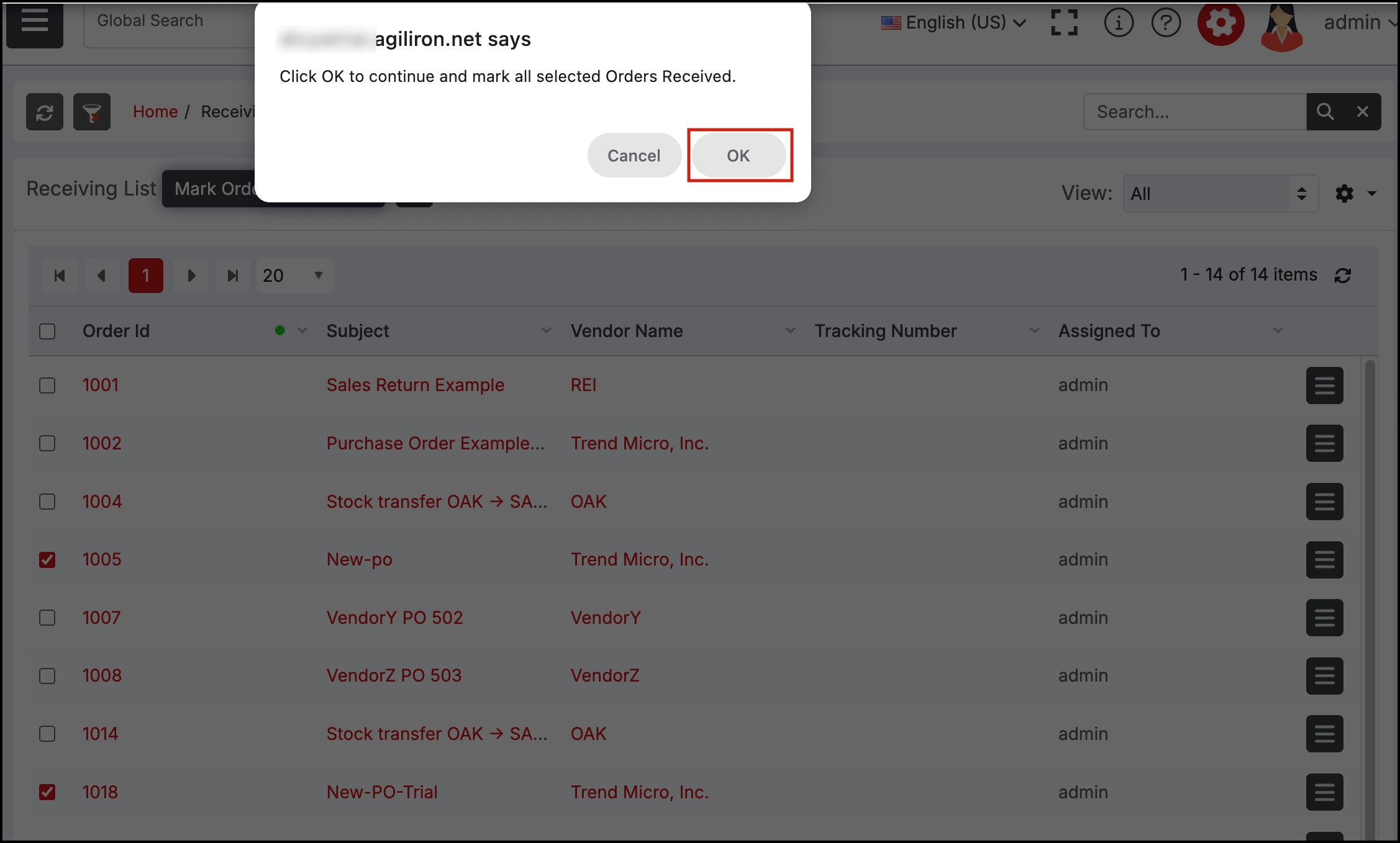Screen dimensions: 1400x843
Task: Open order 1001 link
Action: point(101,385)
